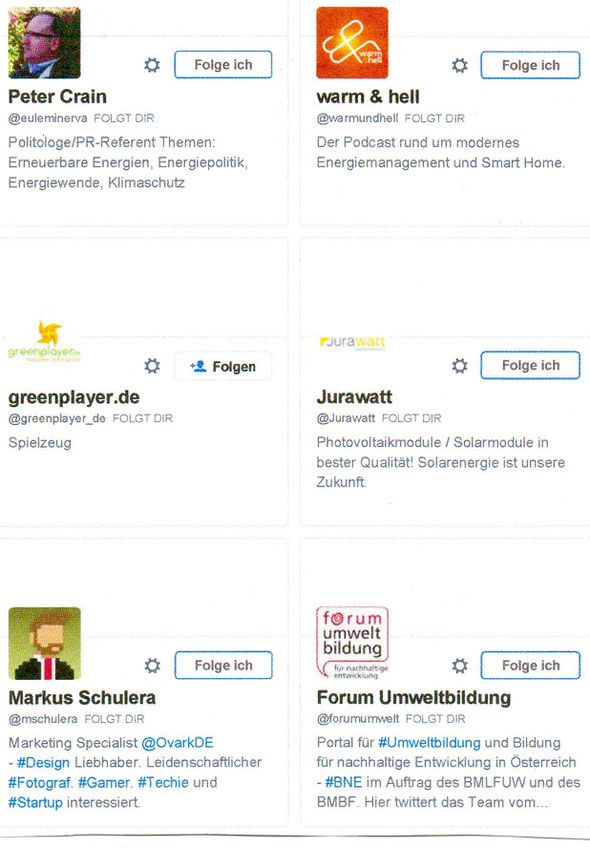Toggle 'Folge ich' for Peter Crain

tap(223, 65)
